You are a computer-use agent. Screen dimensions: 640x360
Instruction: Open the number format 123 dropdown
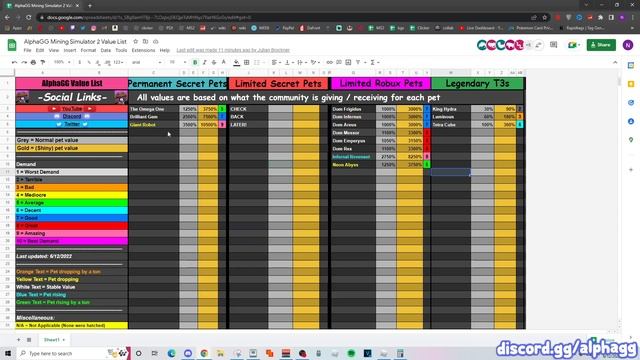(119, 62)
